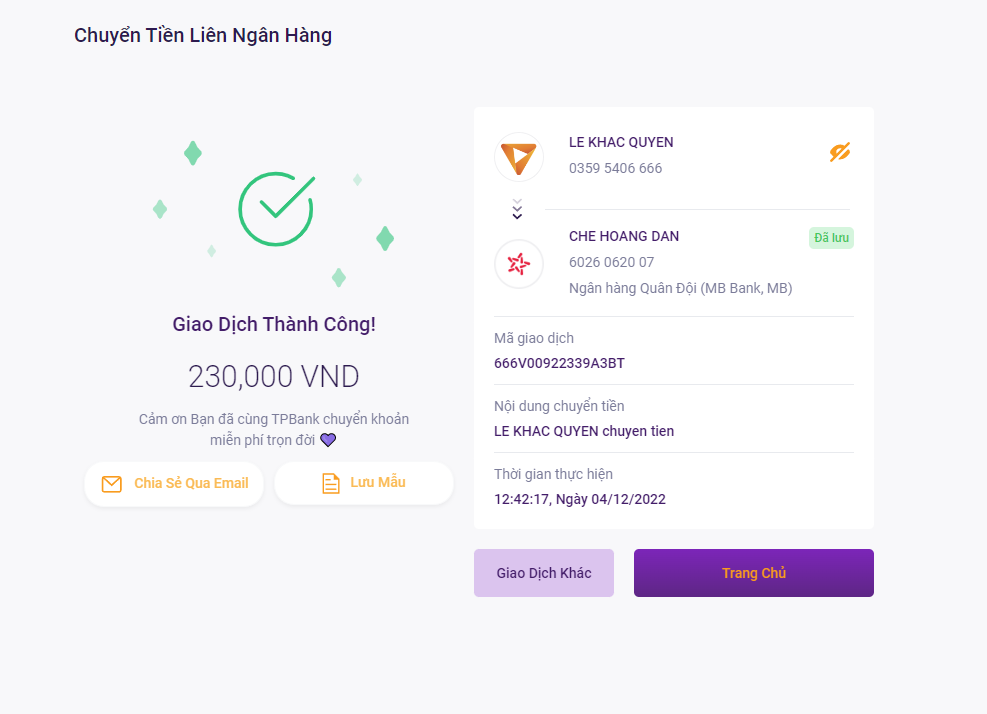
Task: Save template with Lưu Mẫu button
Action: [364, 483]
